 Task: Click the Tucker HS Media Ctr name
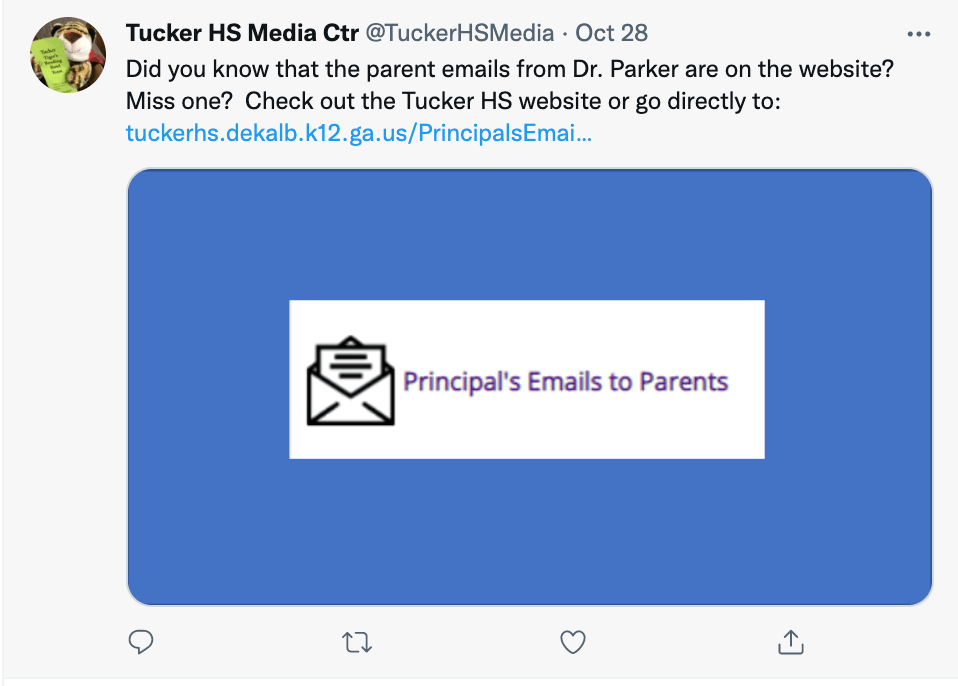point(241,33)
